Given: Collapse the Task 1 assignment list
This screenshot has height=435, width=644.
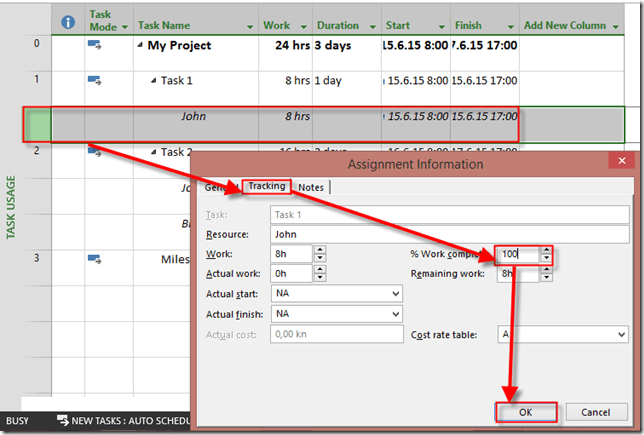Looking at the screenshot, I should tap(153, 81).
